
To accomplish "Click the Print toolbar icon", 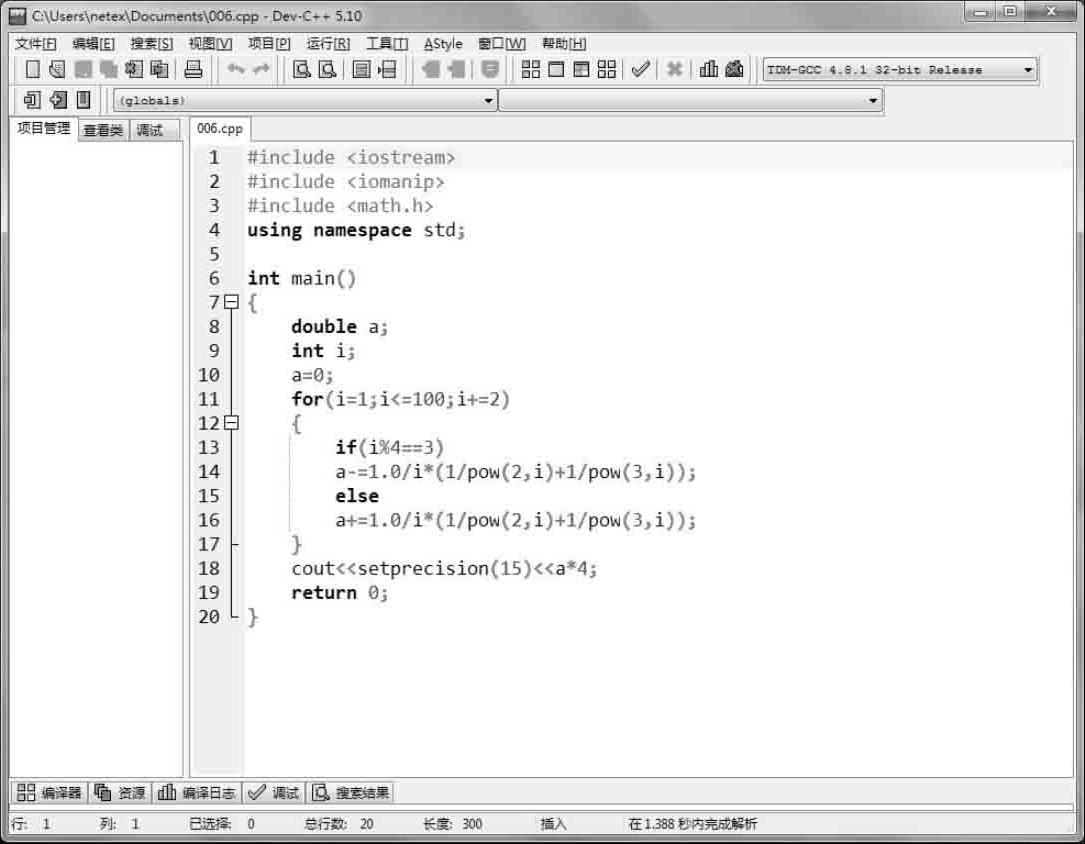I will (x=194, y=70).
